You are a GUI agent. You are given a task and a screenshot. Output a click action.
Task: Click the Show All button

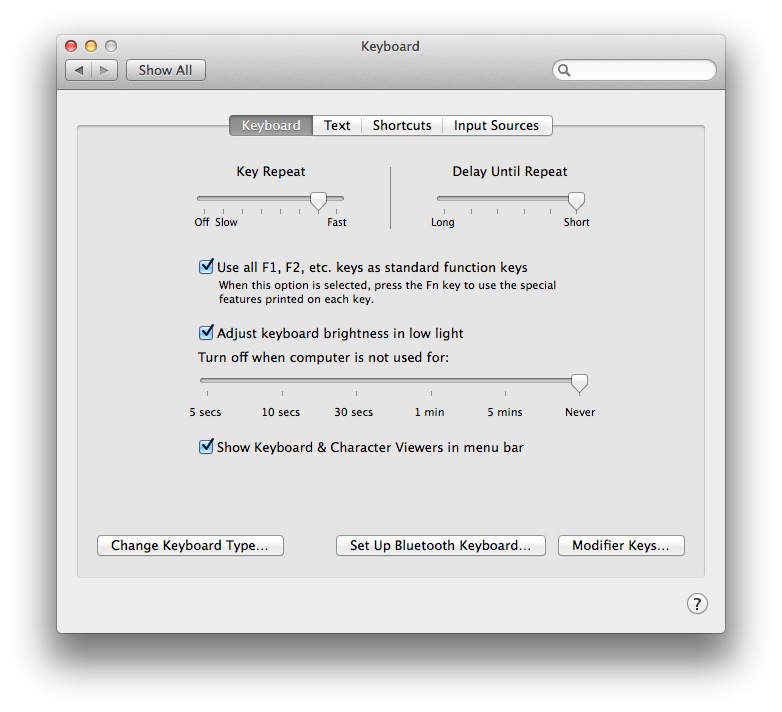(166, 70)
